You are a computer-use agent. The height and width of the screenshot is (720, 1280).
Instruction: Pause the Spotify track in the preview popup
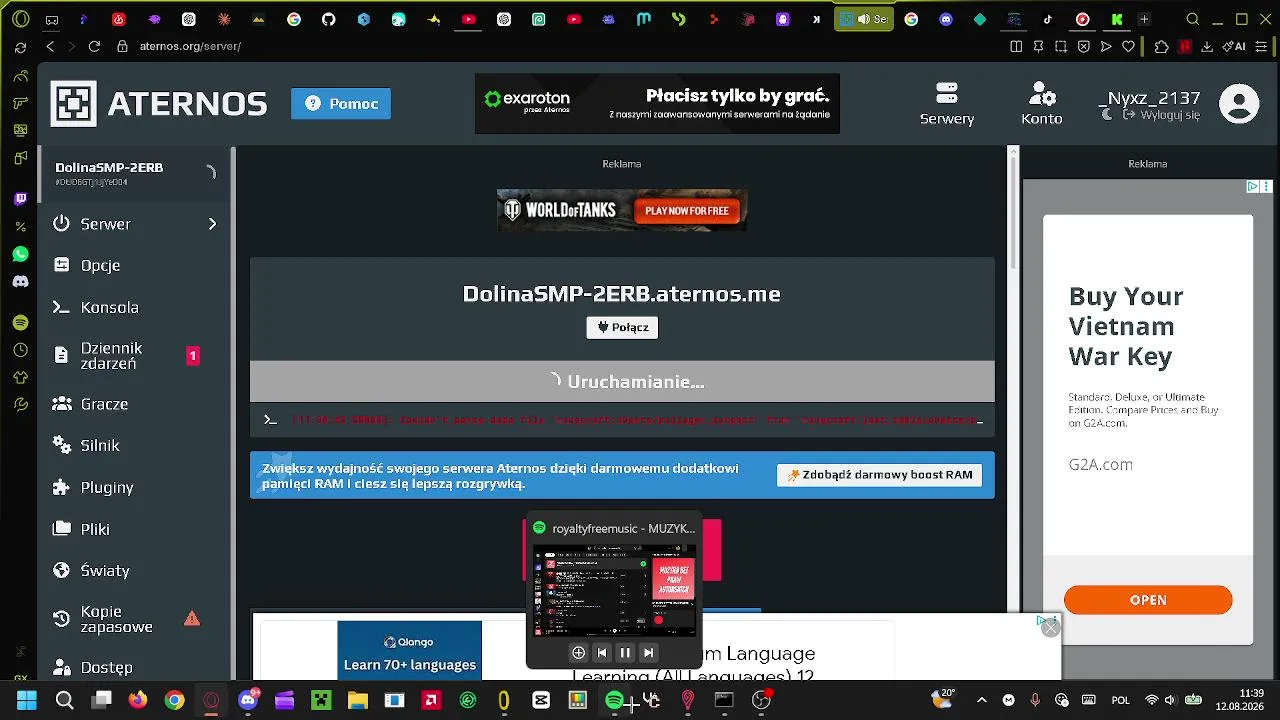625,653
